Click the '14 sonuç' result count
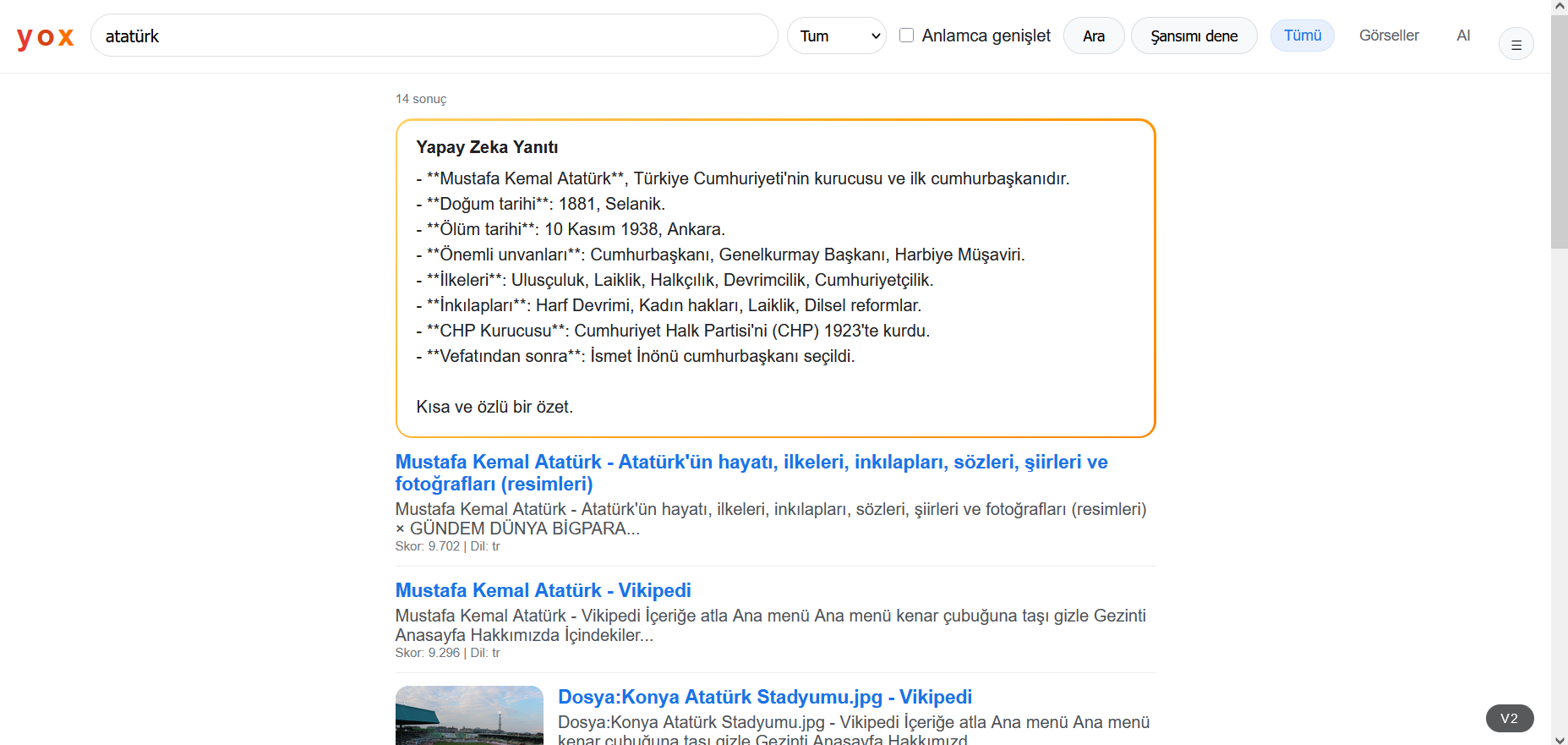Screen dimensions: 1568x745 click(421, 99)
